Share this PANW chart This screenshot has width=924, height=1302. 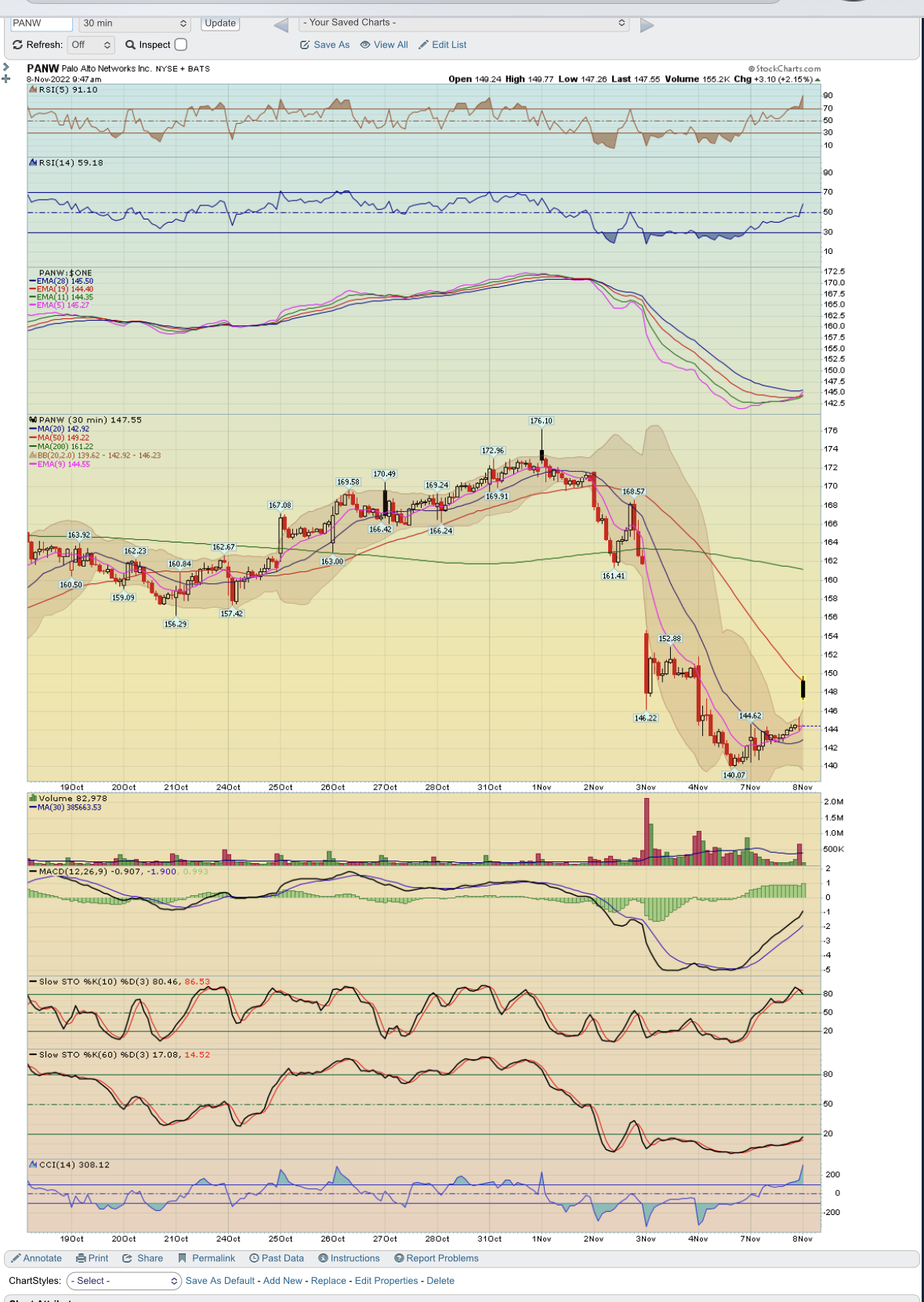[x=143, y=1258]
